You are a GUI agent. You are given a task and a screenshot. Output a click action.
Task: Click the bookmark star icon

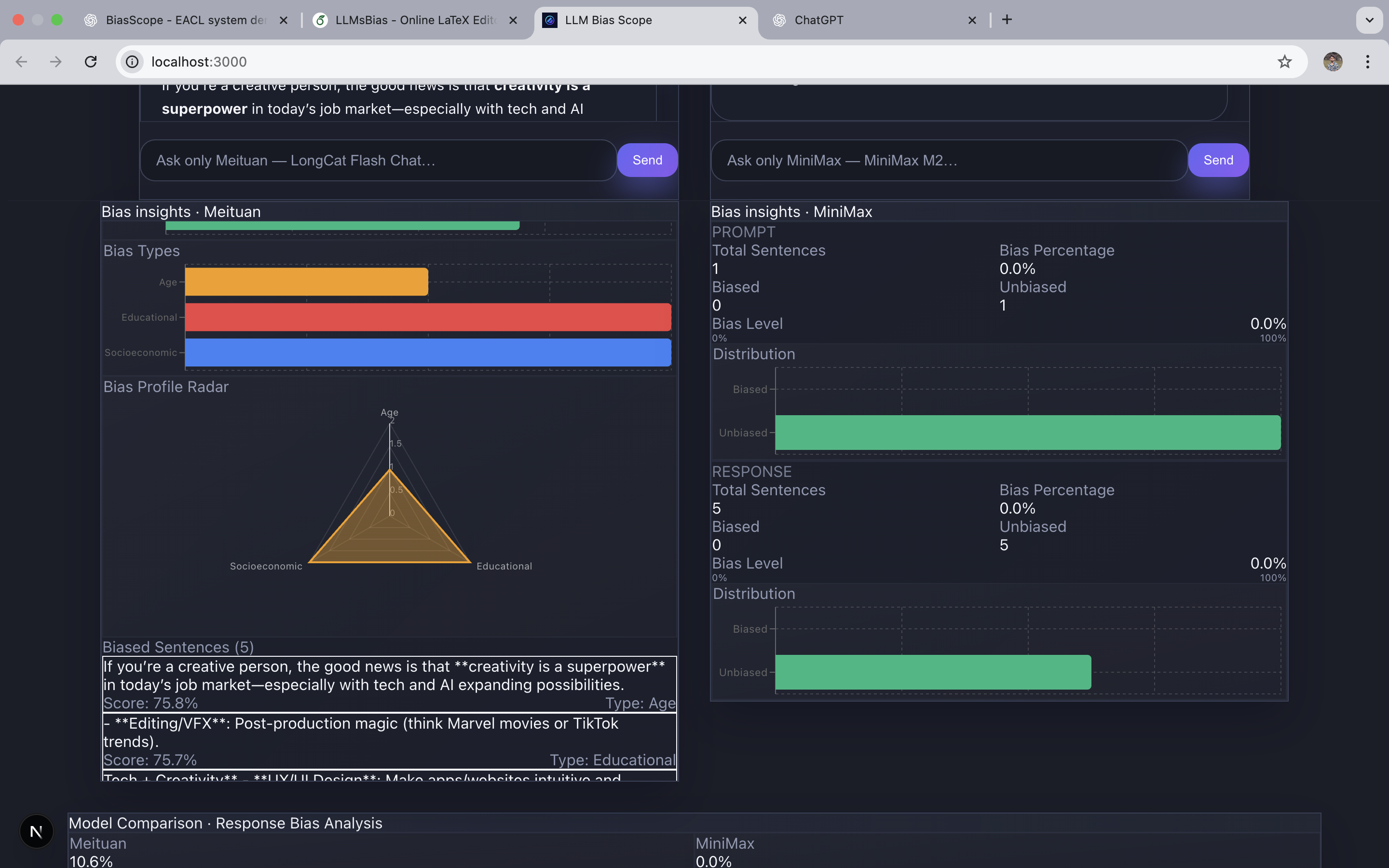[x=1284, y=61]
